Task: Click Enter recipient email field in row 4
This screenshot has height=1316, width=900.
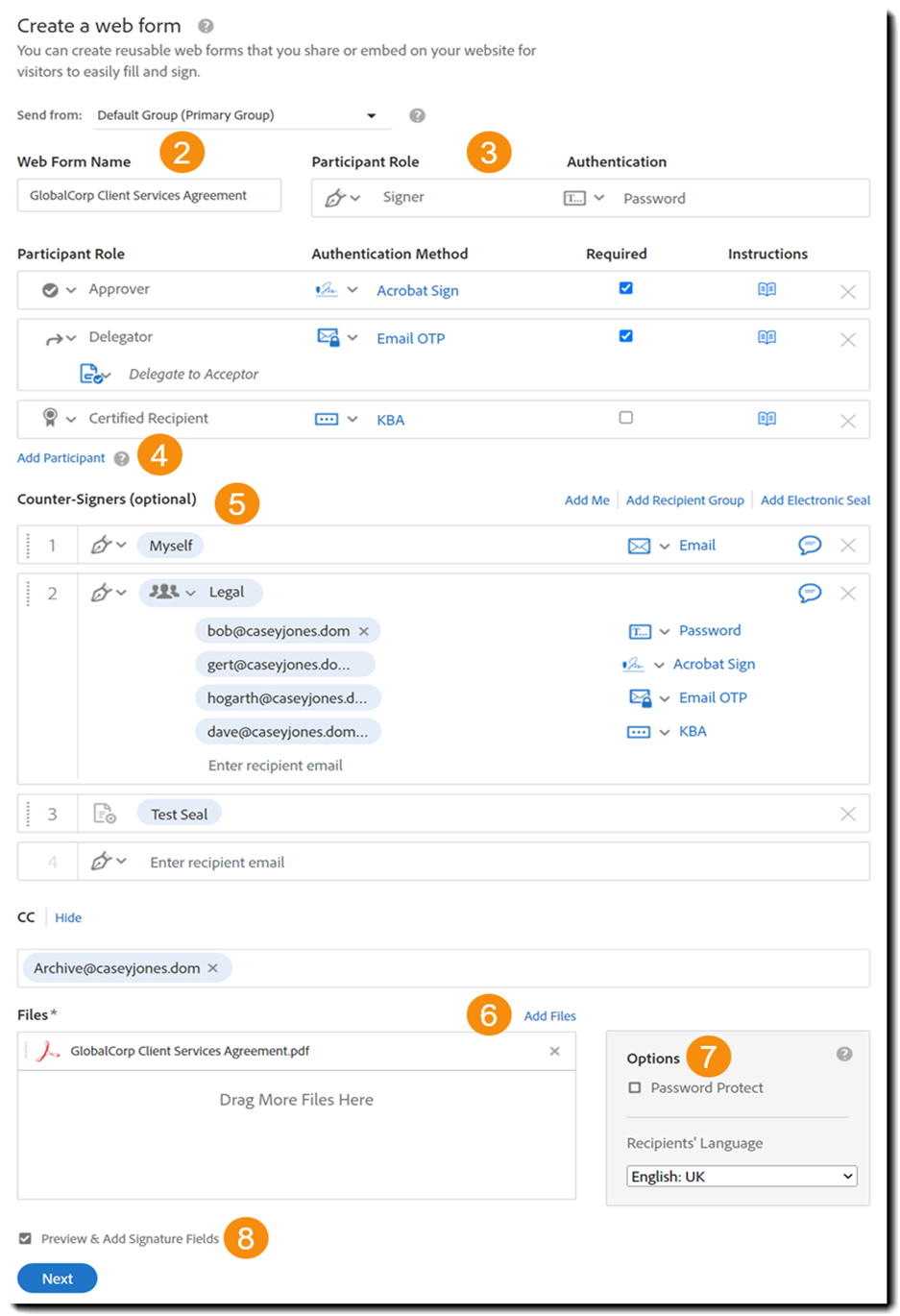Action: point(217,863)
